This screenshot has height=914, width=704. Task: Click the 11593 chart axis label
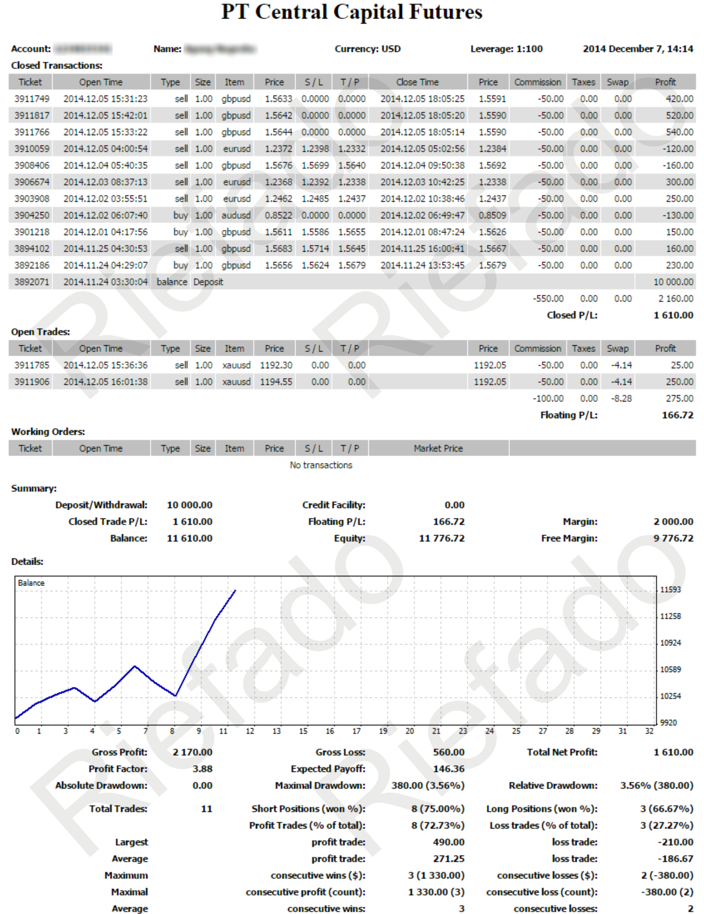(x=670, y=589)
